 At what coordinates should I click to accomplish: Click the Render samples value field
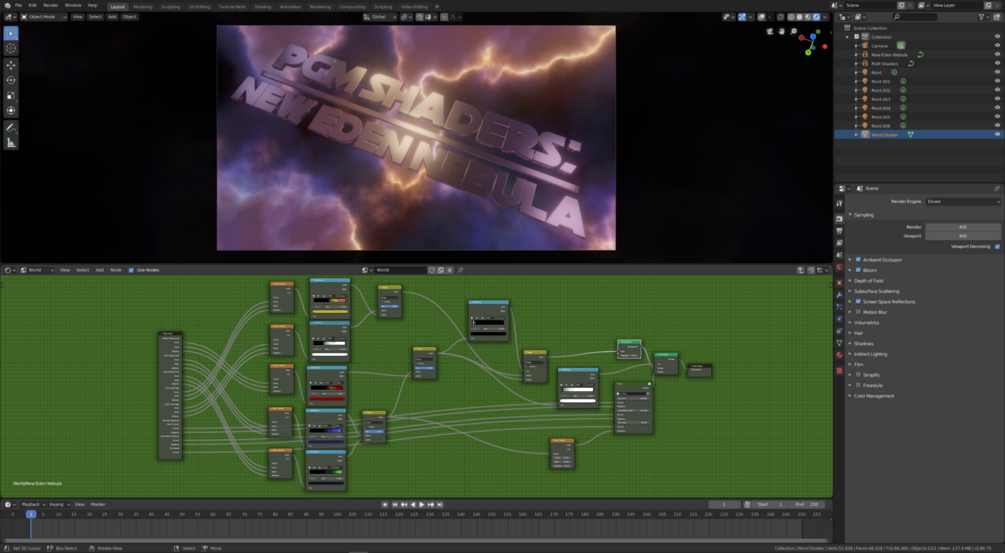click(x=963, y=227)
